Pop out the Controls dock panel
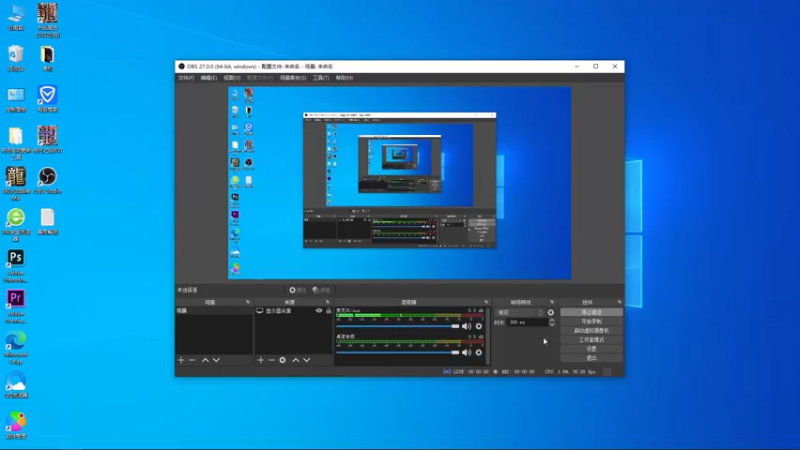Image resolution: width=800 pixels, height=450 pixels. [619, 302]
